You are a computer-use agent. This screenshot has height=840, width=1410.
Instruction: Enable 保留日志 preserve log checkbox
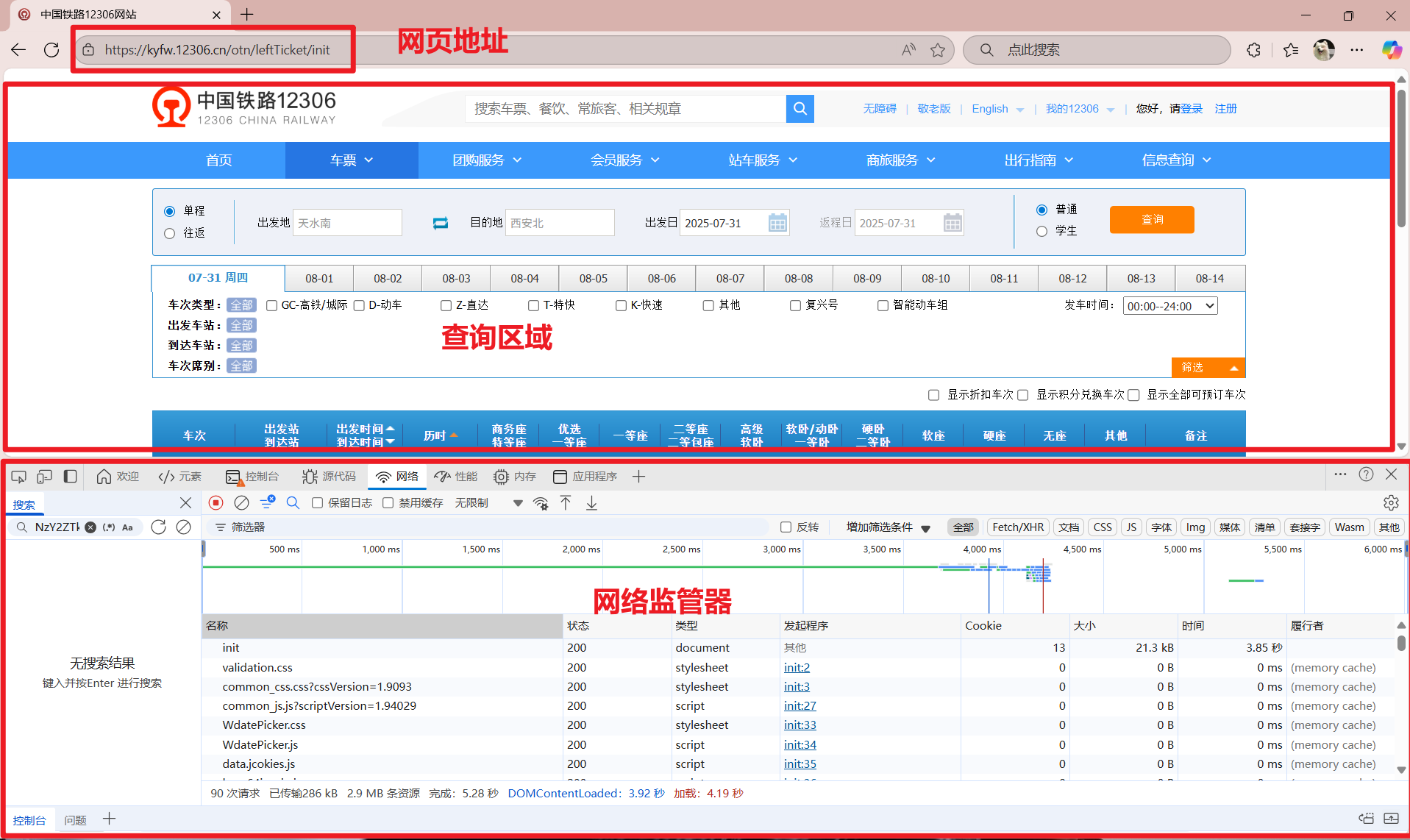[x=318, y=503]
